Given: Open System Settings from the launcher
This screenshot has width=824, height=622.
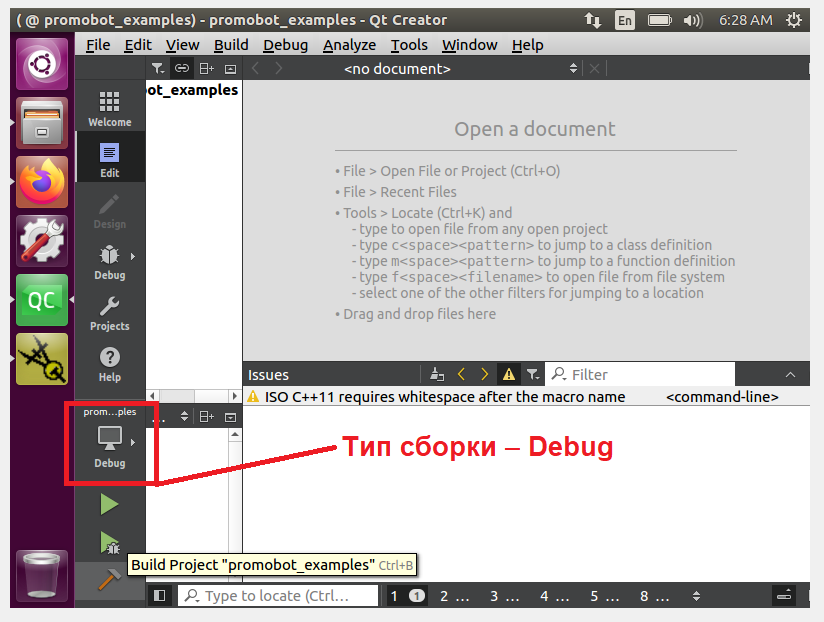Looking at the screenshot, I should [x=42, y=241].
